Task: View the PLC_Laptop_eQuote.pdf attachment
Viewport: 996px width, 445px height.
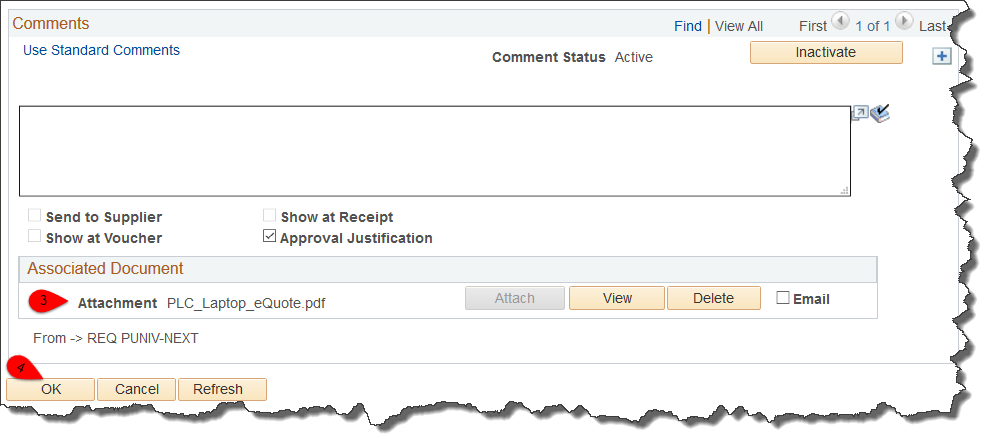Action: 616,298
